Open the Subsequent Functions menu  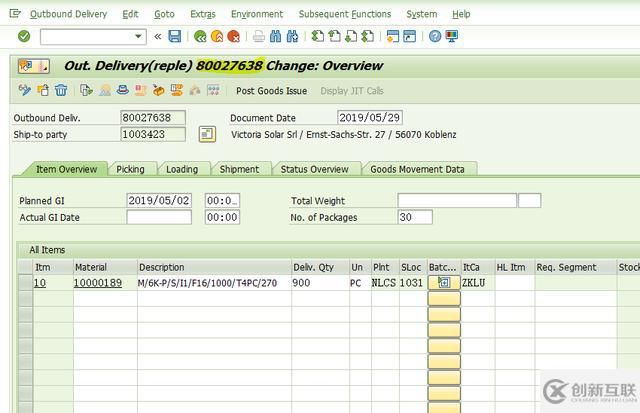(345, 14)
